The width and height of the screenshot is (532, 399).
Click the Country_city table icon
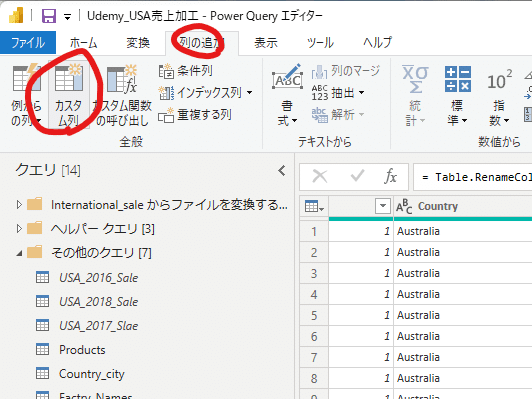click(42, 374)
